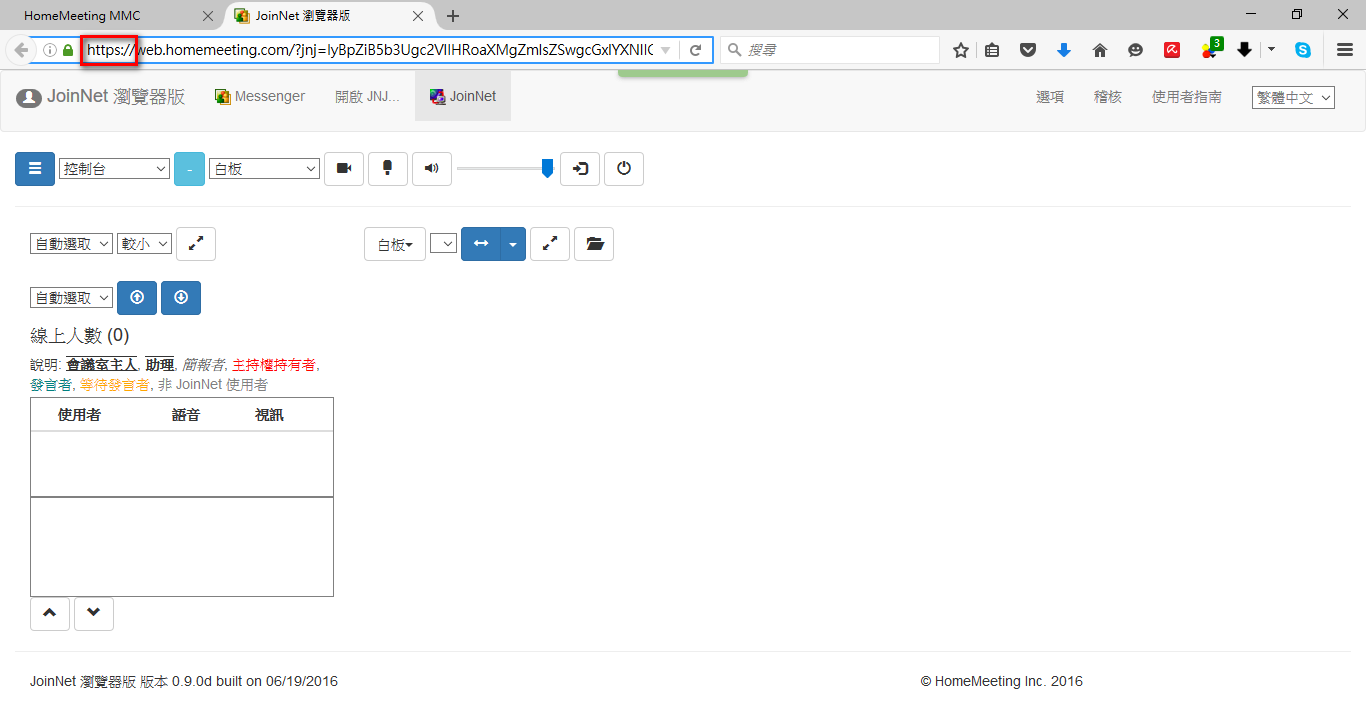
Task: Open the small caret beside black download arrow
Action: pos(1271,49)
